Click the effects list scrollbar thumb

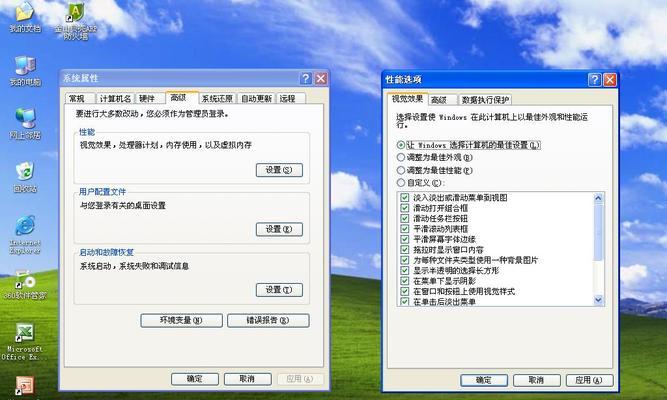click(x=598, y=232)
